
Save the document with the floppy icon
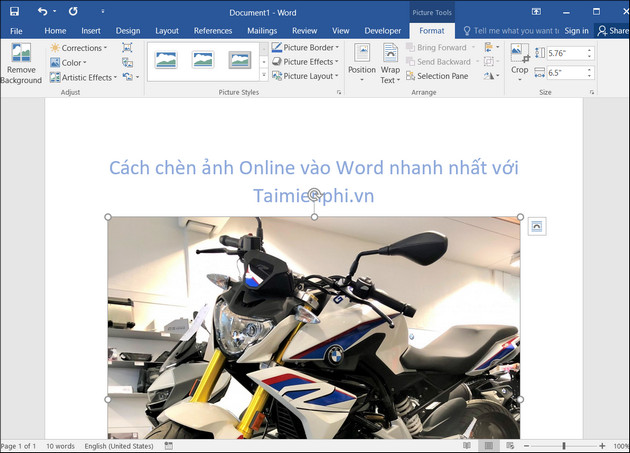pos(14,11)
